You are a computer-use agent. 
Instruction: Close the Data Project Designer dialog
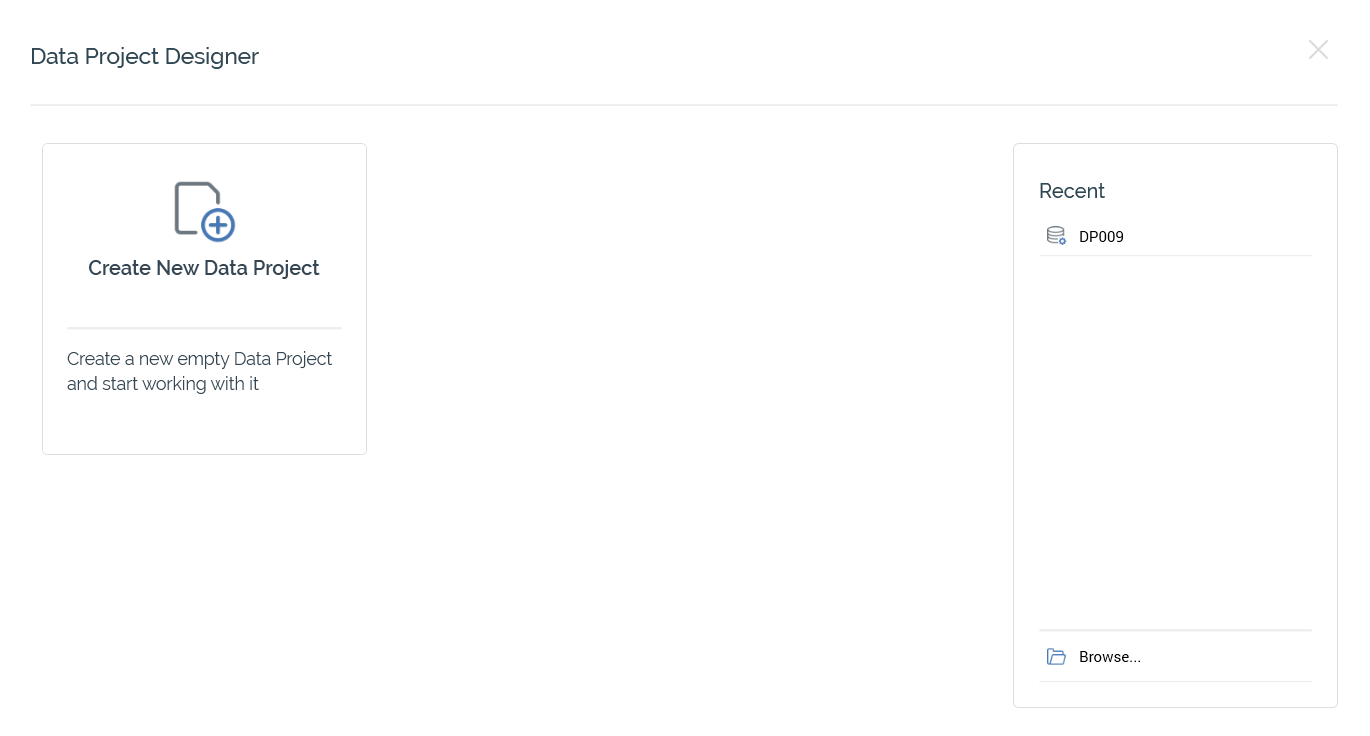[x=1318, y=50]
